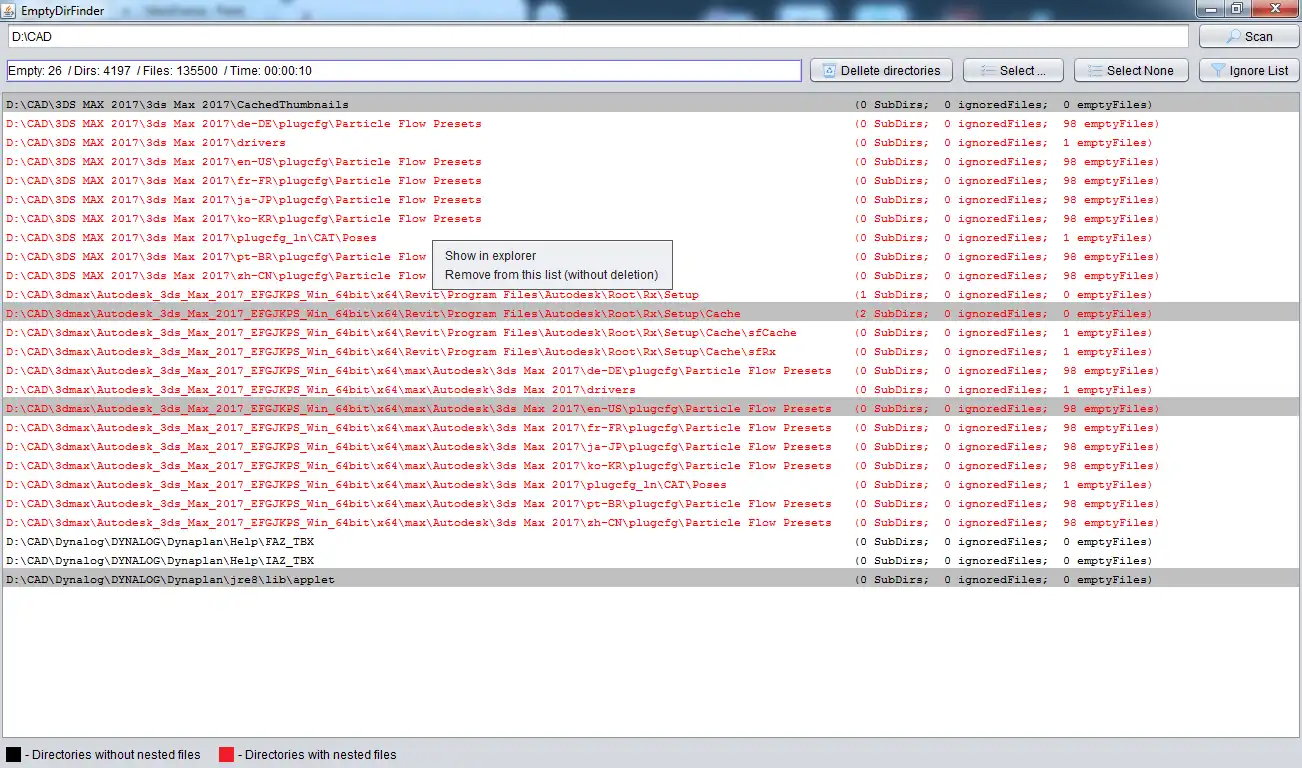The height and width of the screenshot is (768, 1302).
Task: Select the 3DS MAX 2017 fr-FR Particle Flow Presets row
Action: [x=650, y=181]
